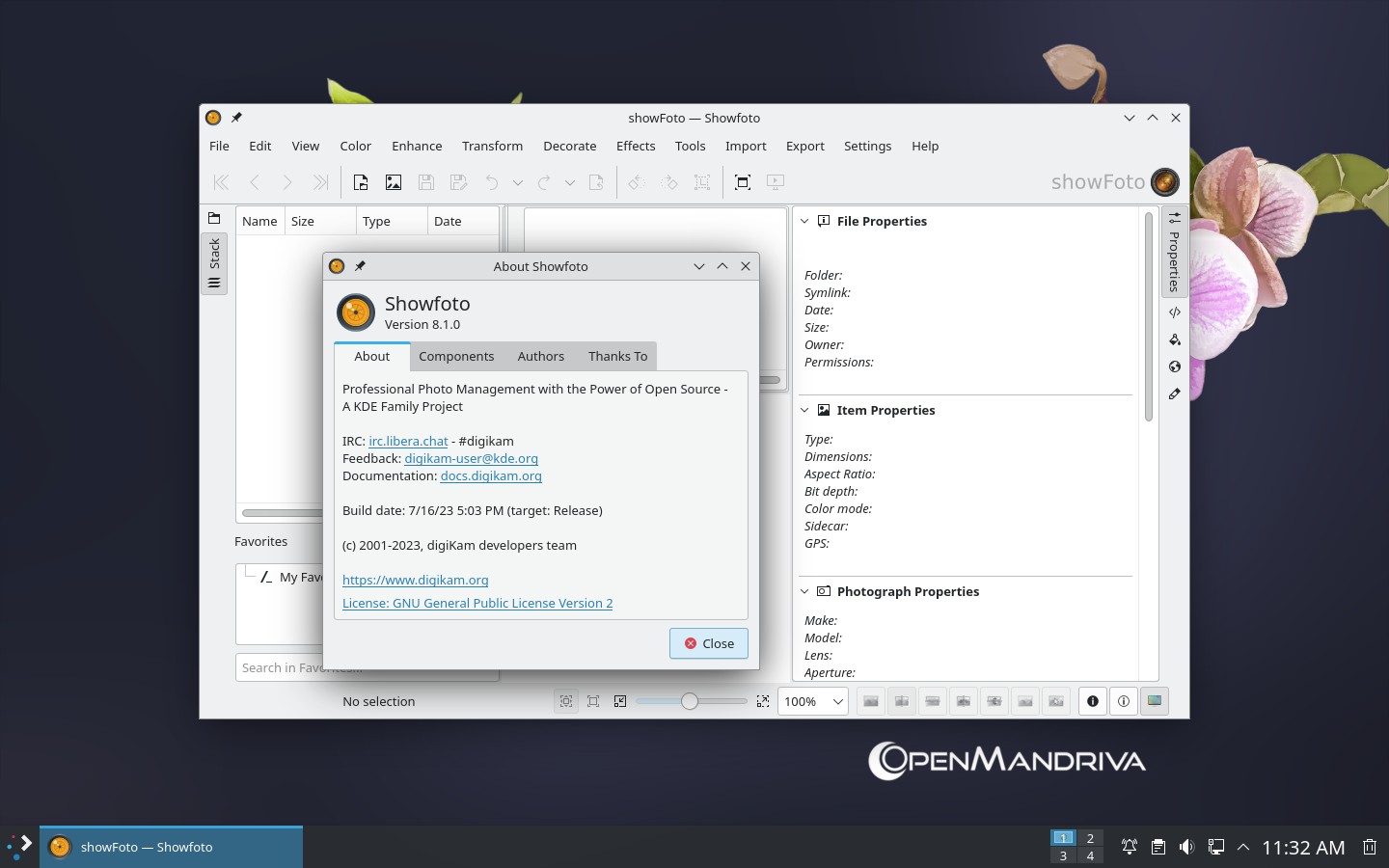The image size is (1389, 868).
Task: Toggle the color-managed view monitor button
Action: tap(1155, 701)
